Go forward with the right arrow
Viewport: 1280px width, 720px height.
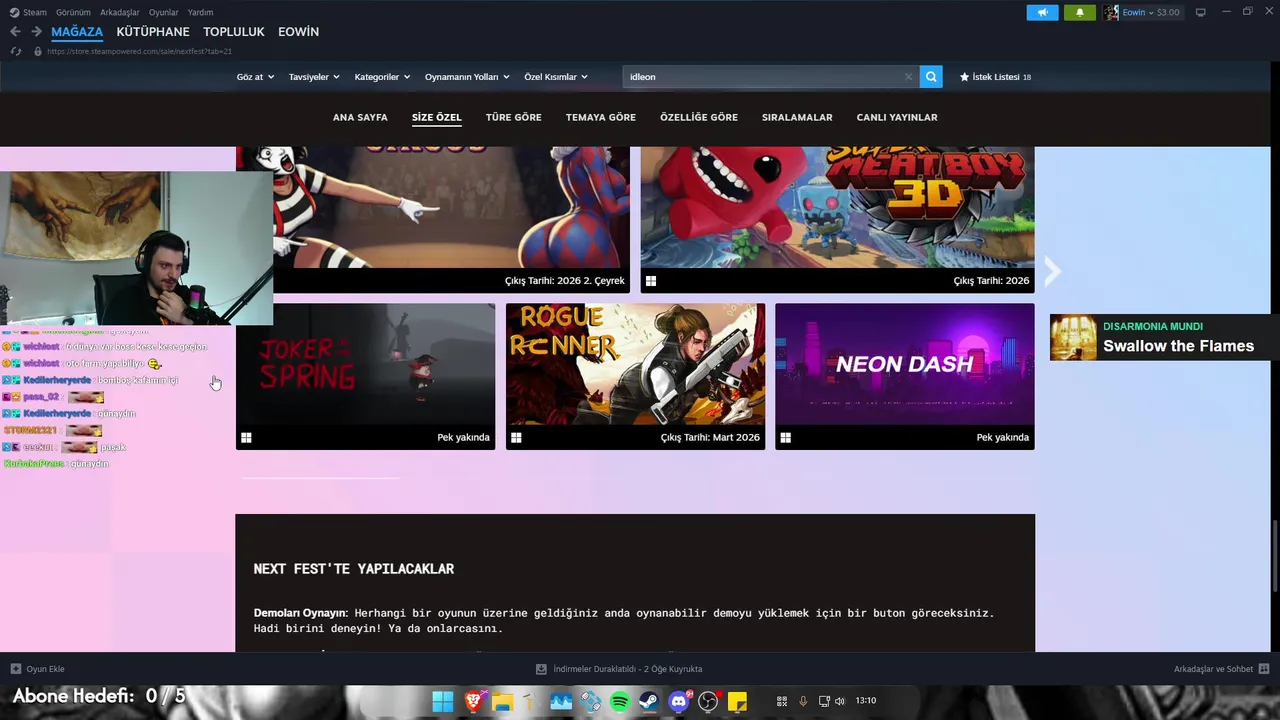tap(36, 32)
